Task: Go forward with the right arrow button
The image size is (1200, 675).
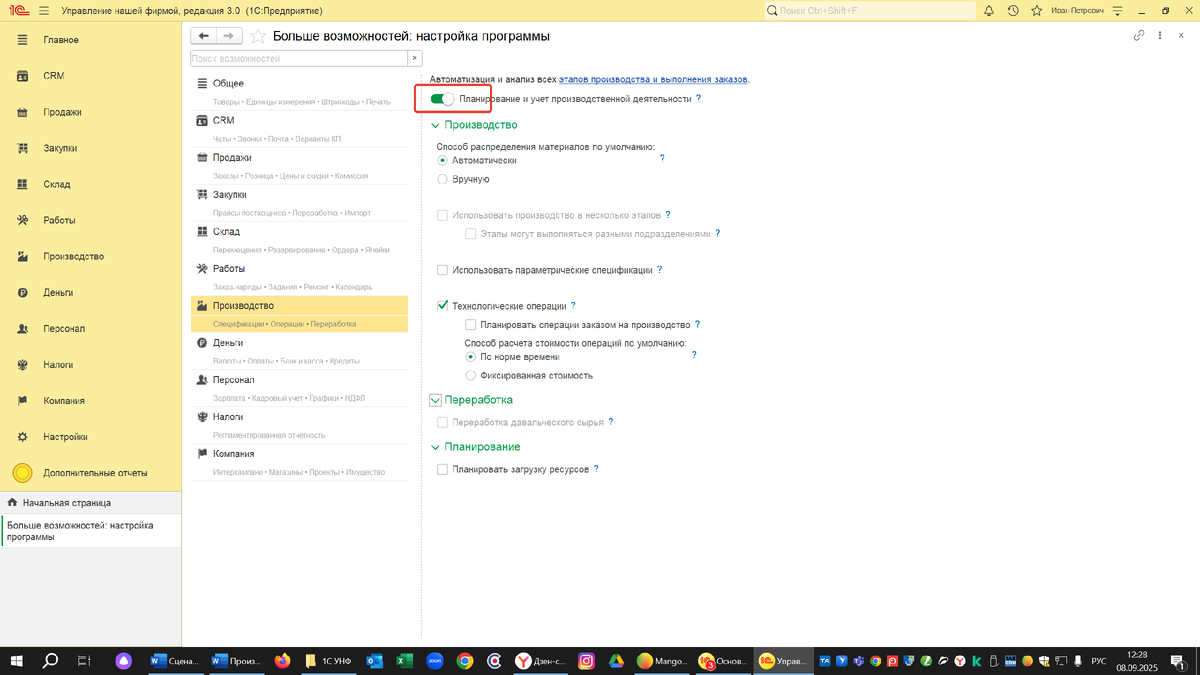Action: tap(229, 35)
